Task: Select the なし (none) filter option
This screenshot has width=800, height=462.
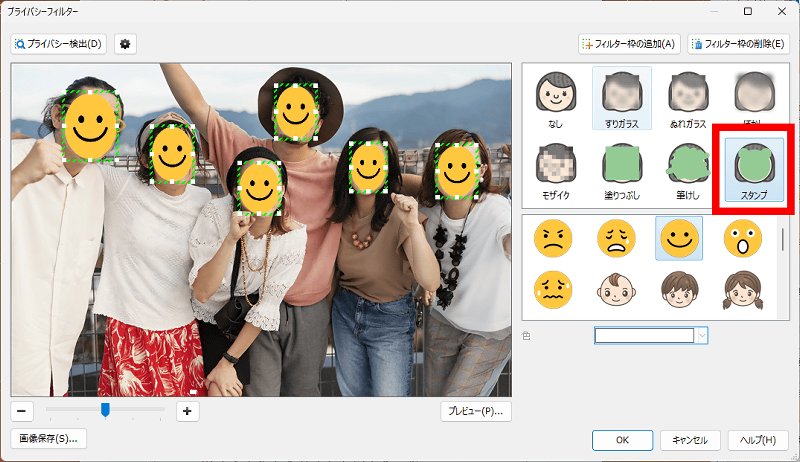Action: click(x=553, y=100)
